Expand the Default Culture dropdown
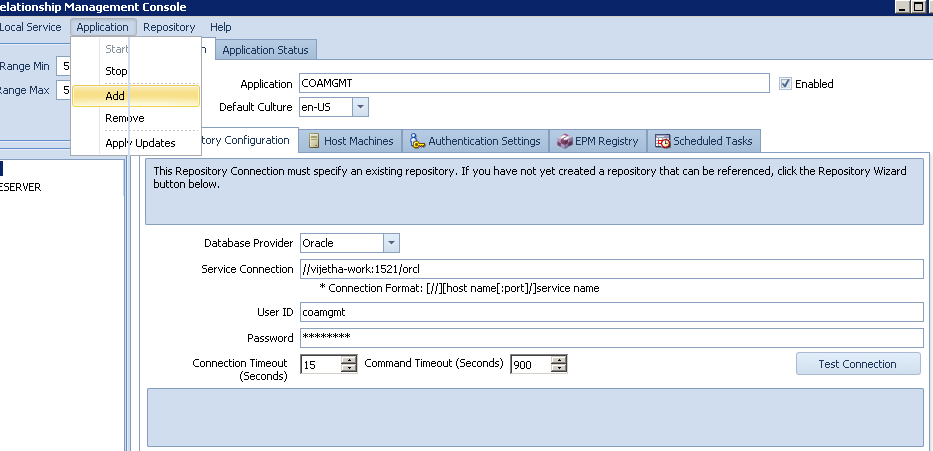 (x=360, y=107)
